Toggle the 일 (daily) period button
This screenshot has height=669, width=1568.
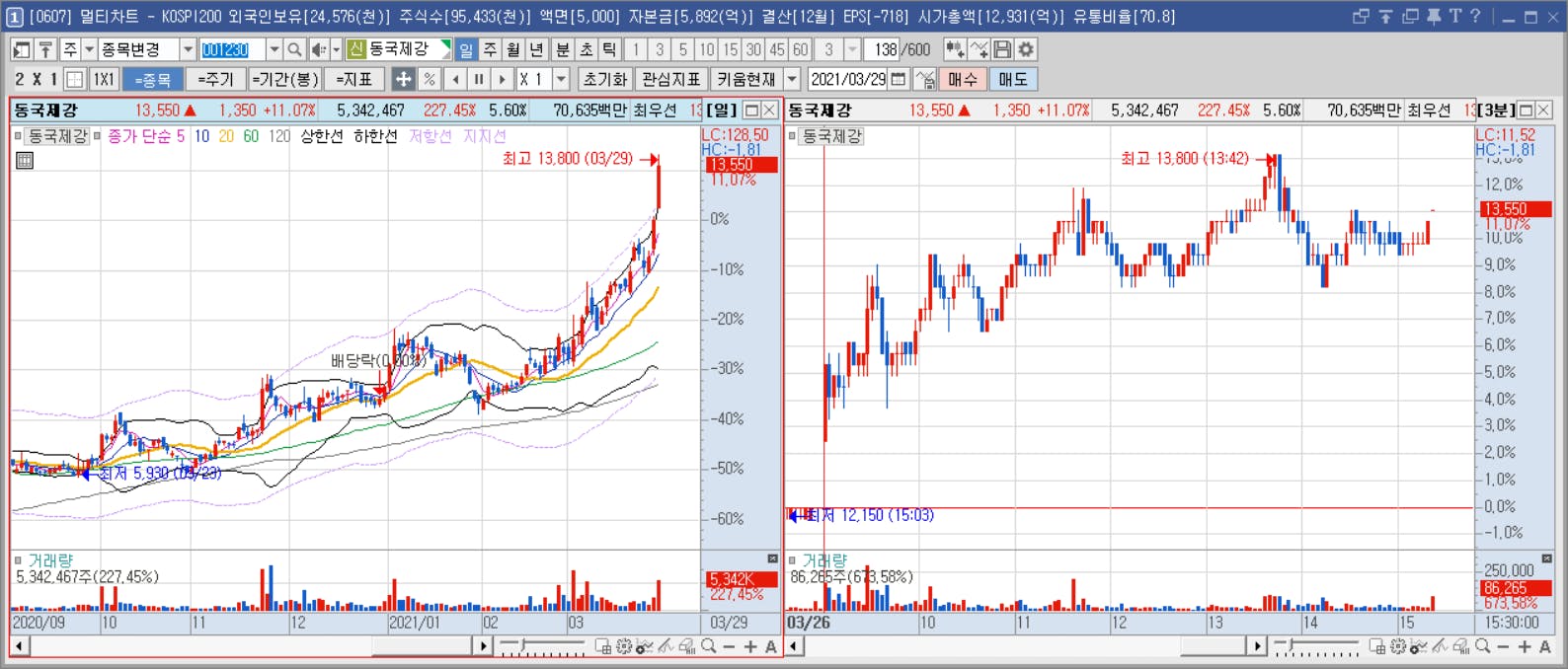tap(466, 49)
